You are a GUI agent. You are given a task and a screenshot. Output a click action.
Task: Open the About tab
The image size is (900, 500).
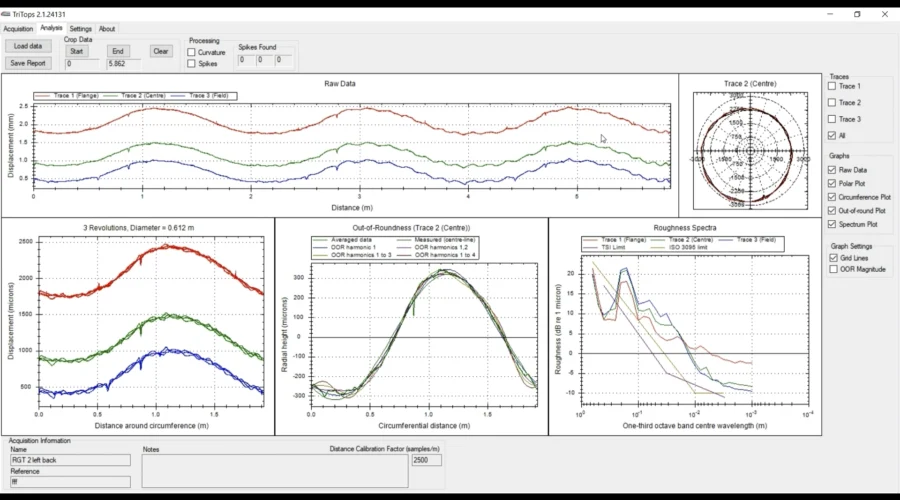coord(106,29)
